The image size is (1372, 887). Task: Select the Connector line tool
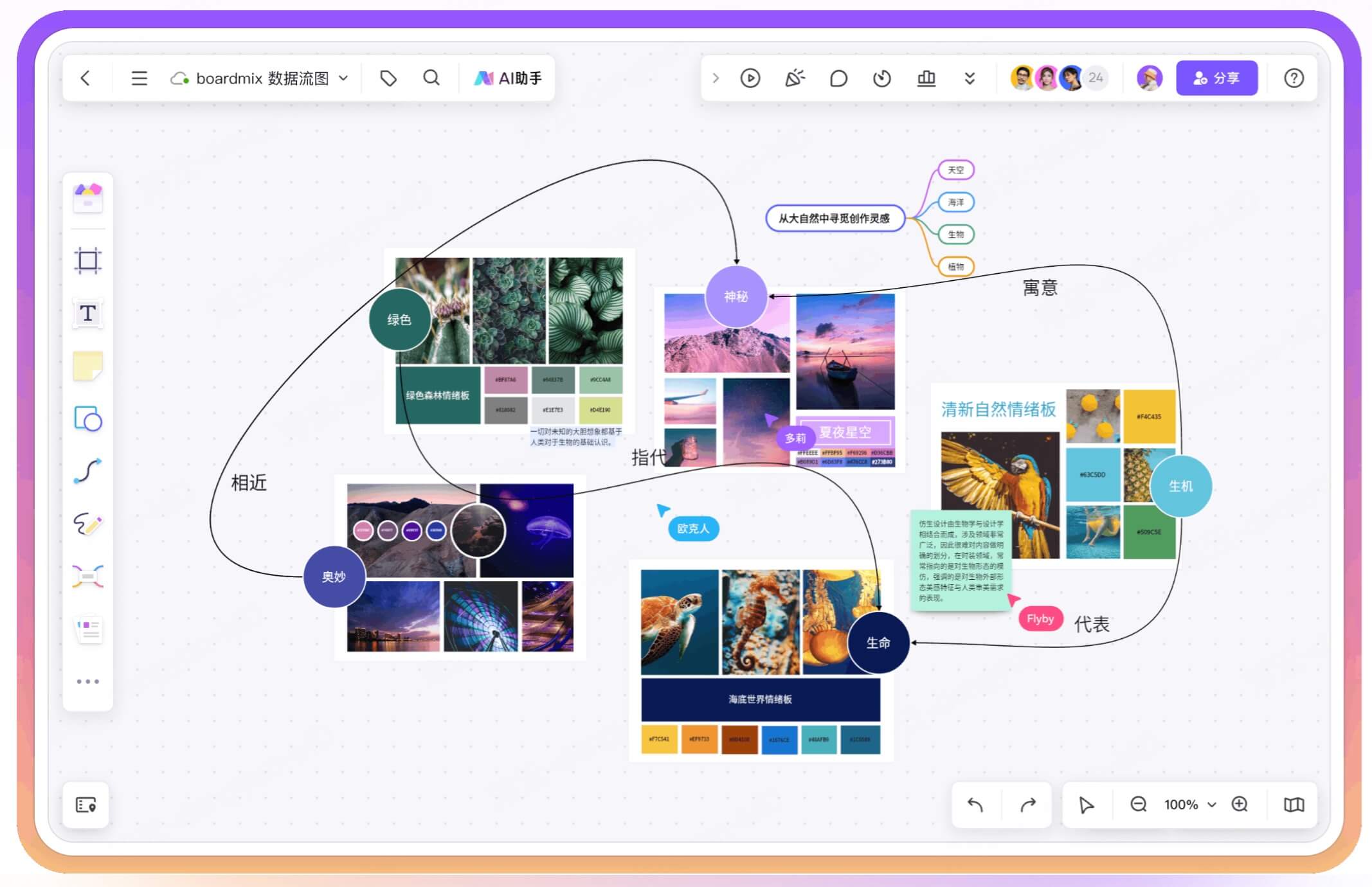coord(88,471)
